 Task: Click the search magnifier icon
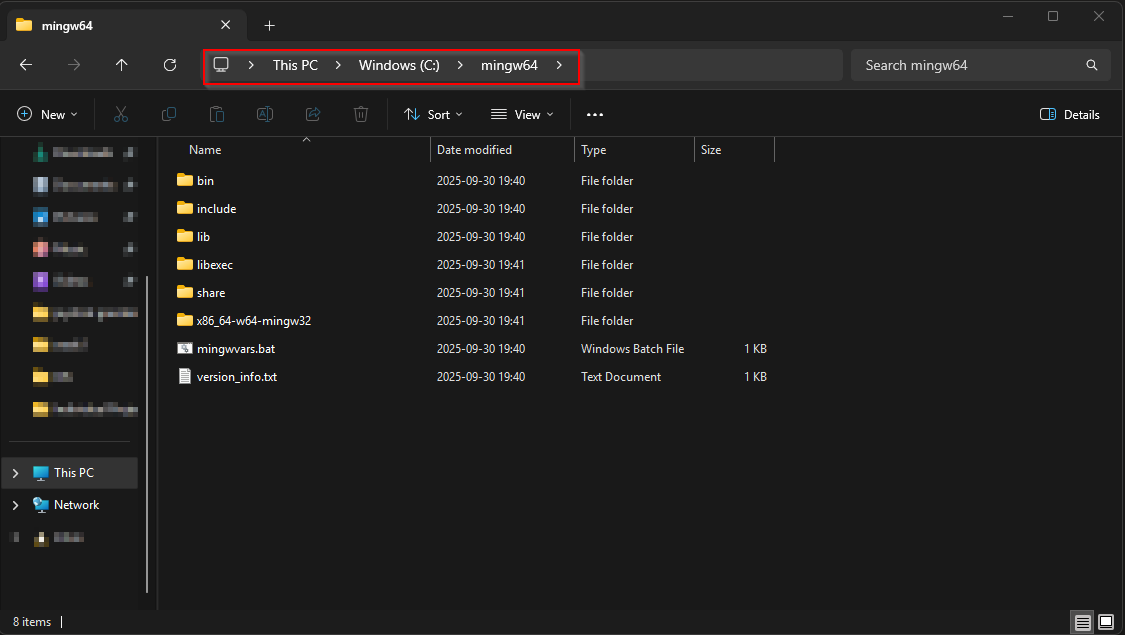coord(1092,65)
